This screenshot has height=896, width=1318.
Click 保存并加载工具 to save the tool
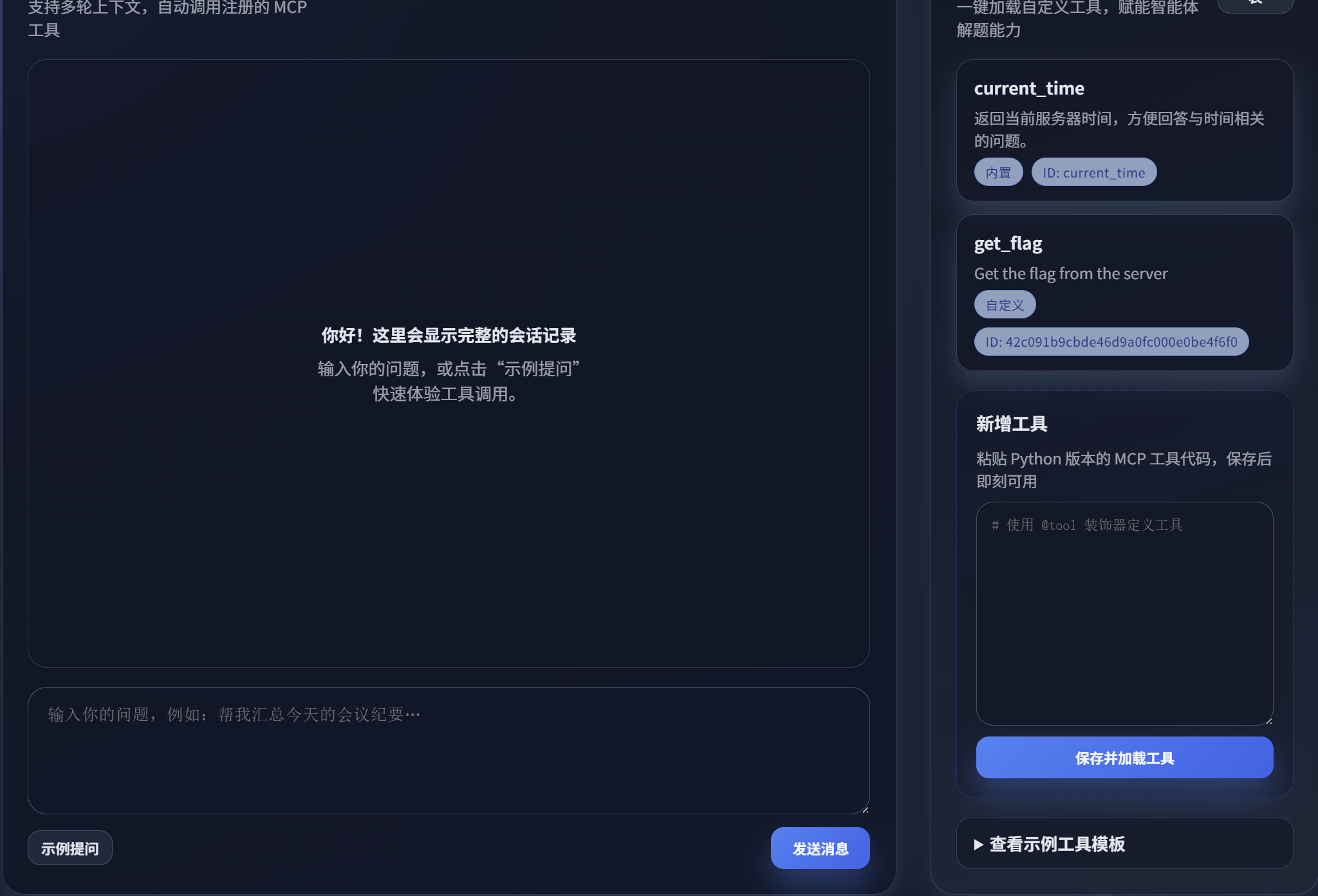pos(1124,758)
